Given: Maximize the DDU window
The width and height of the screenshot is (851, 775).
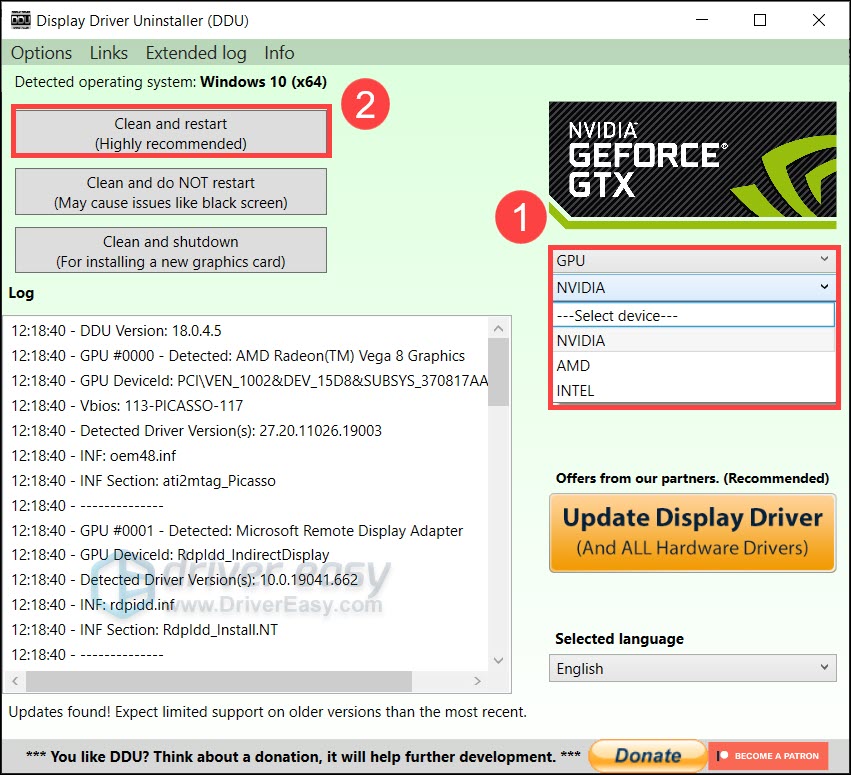Looking at the screenshot, I should pyautogui.click(x=760, y=20).
